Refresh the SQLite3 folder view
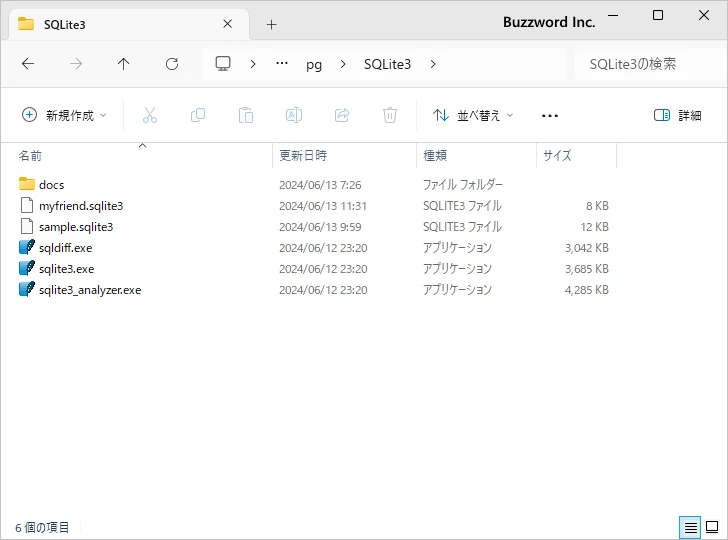This screenshot has height=540, width=728. [172, 64]
